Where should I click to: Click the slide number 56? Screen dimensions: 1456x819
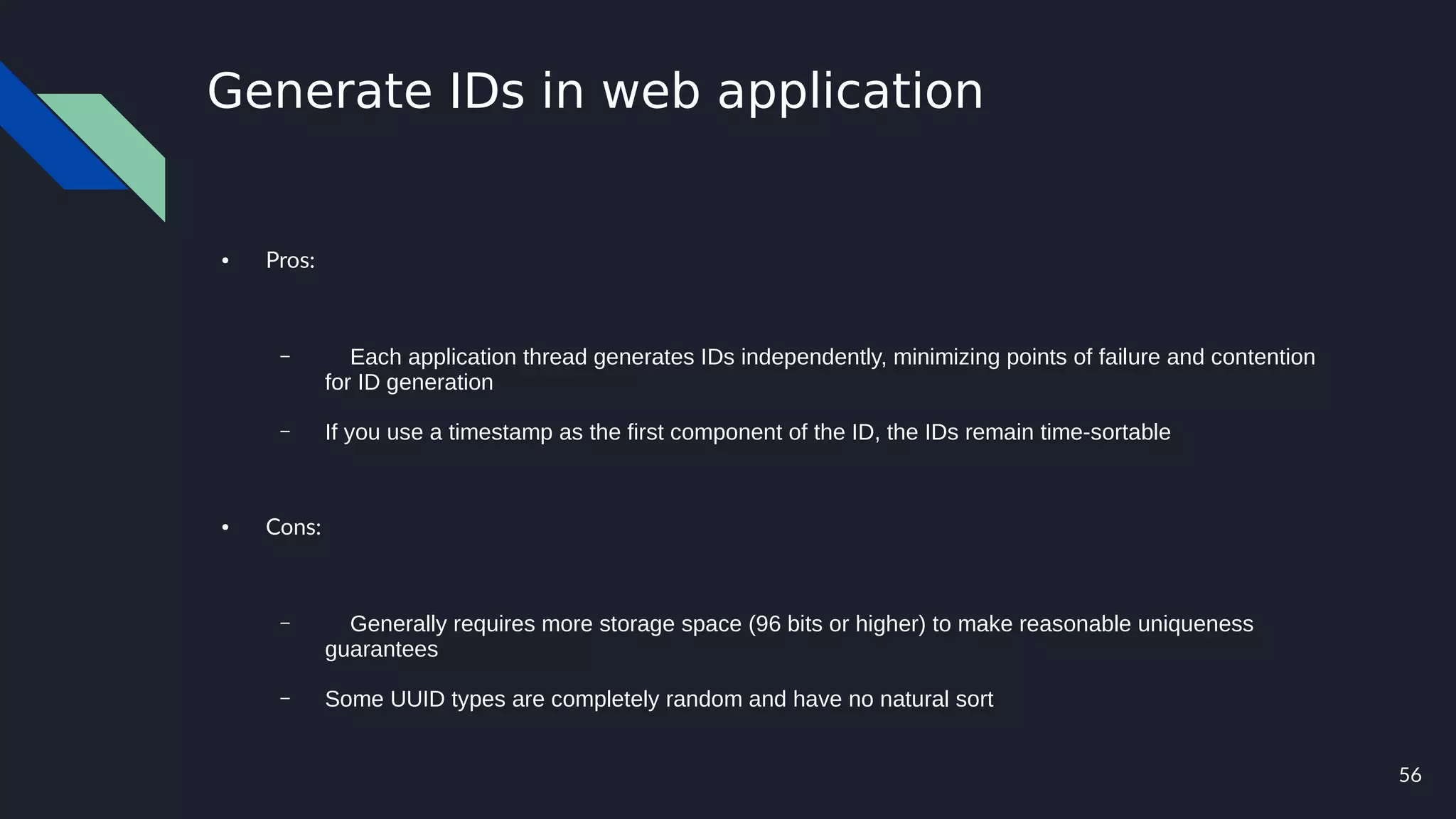[1410, 775]
